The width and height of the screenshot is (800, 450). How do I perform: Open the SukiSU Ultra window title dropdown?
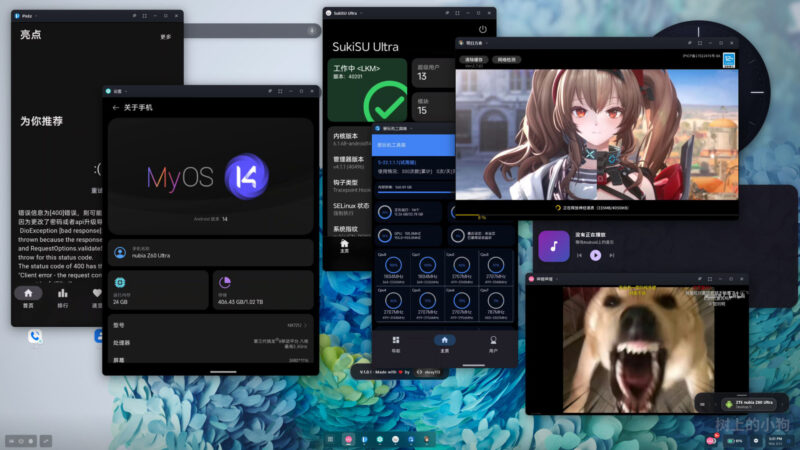coord(362,13)
